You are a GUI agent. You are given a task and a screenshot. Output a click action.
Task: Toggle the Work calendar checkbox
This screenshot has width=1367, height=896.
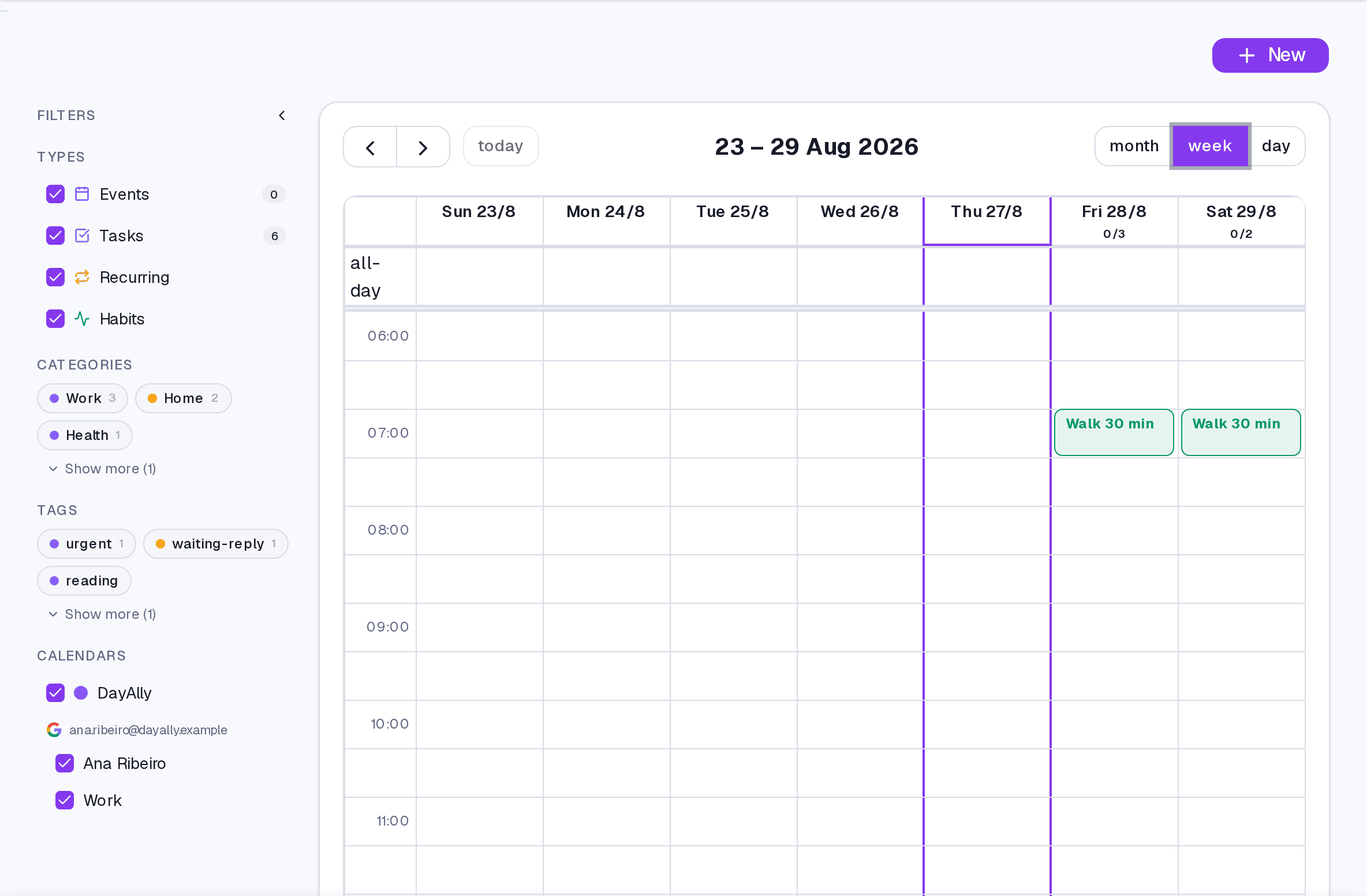pyautogui.click(x=65, y=800)
